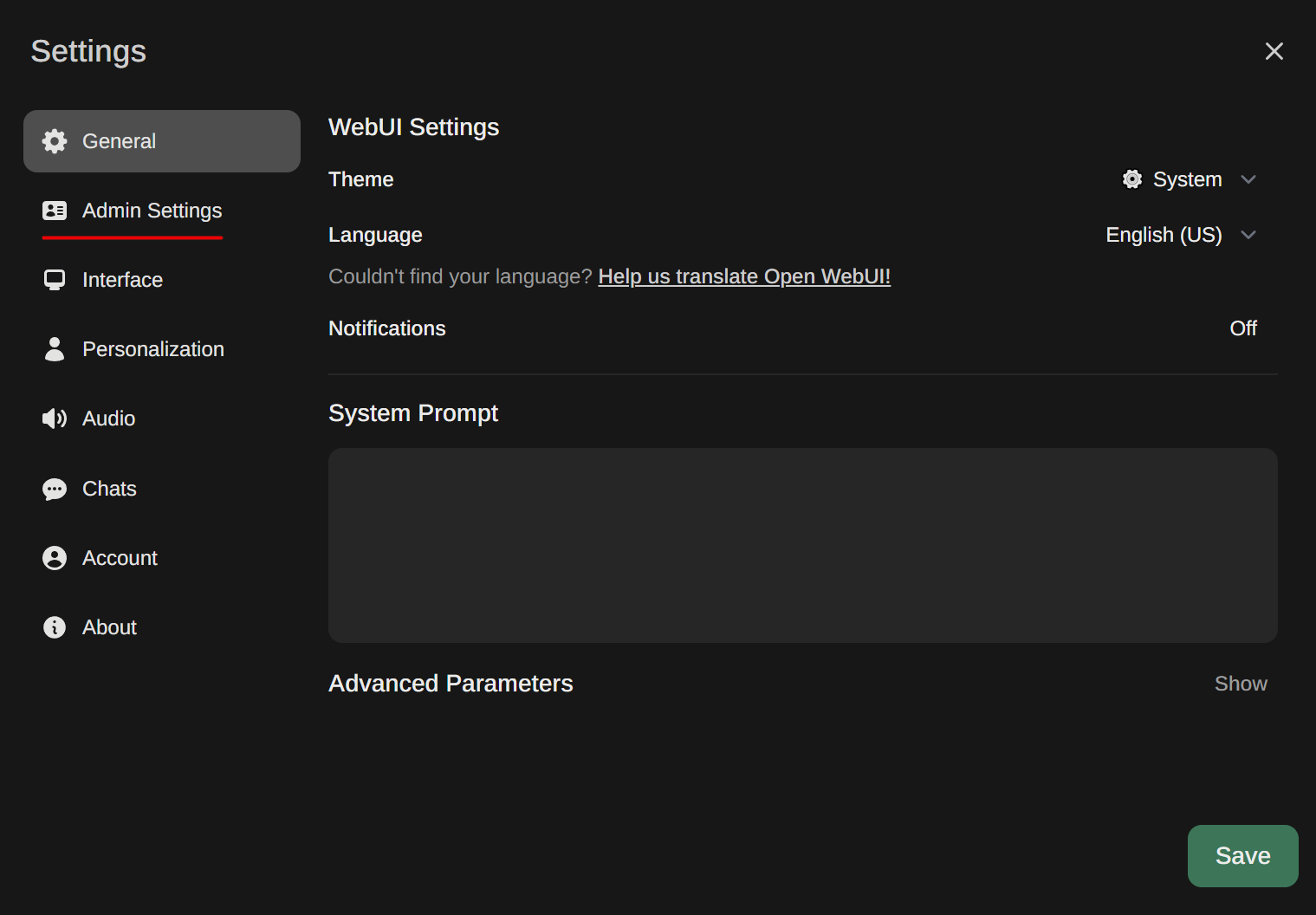This screenshot has height=915, width=1316.
Task: Click the Chats speech bubble icon
Action: pyautogui.click(x=55, y=490)
